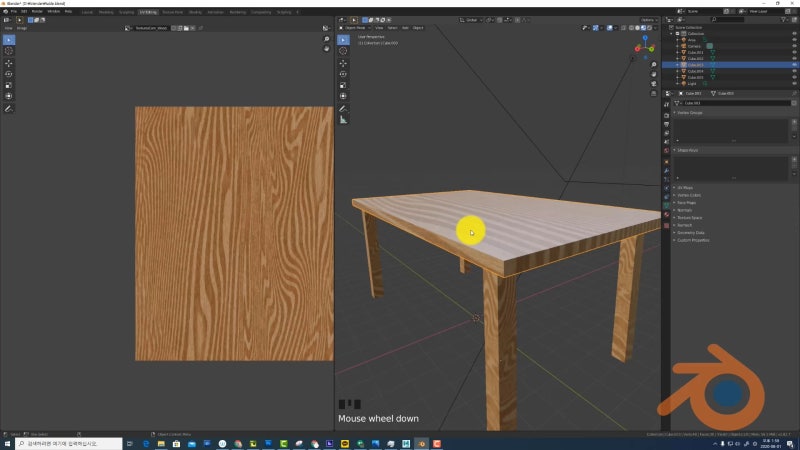Toggle visibility of the Camera object
This screenshot has width=800, height=450.
[794, 46]
